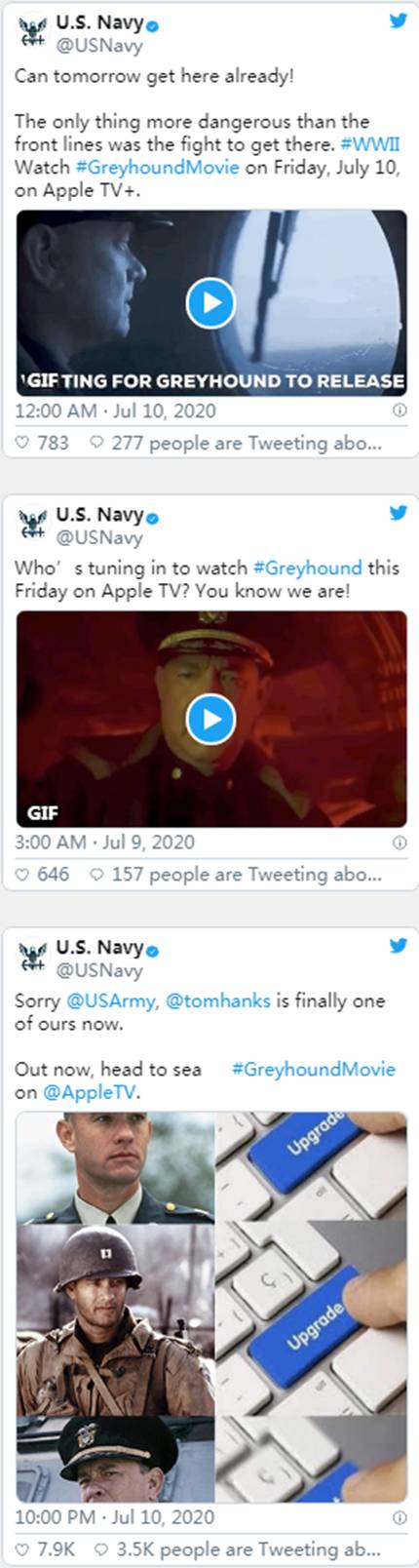Click the Twitter bird icon on third tweet
Screen dimensions: 419x1568
pyautogui.click(x=398, y=945)
